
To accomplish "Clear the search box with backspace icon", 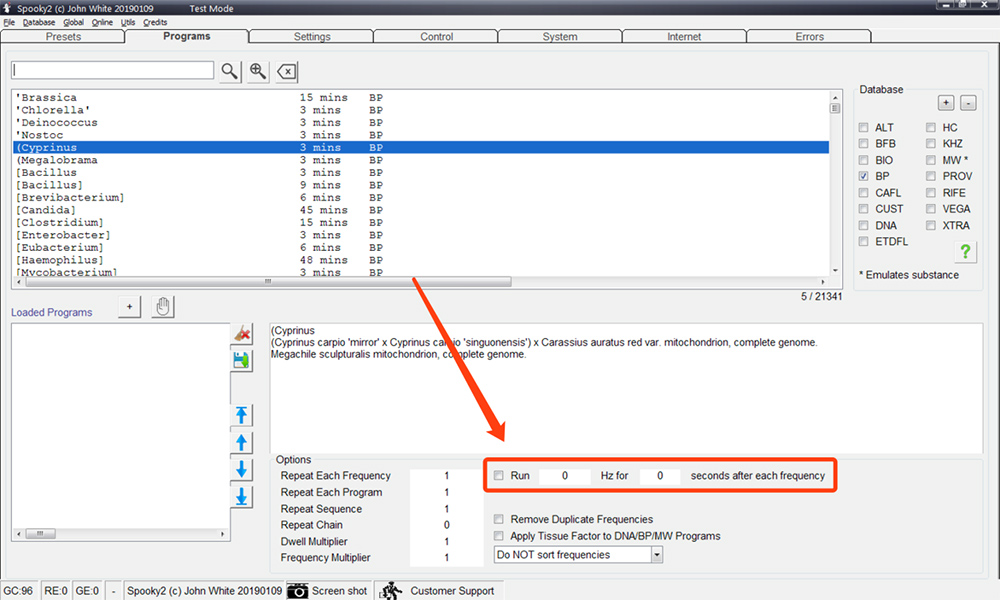I will pyautogui.click(x=286, y=71).
